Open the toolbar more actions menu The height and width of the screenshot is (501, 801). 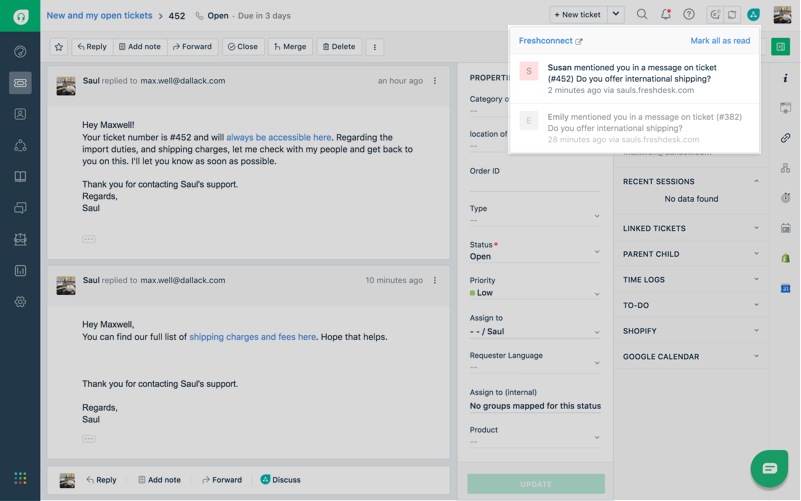pyautogui.click(x=374, y=47)
